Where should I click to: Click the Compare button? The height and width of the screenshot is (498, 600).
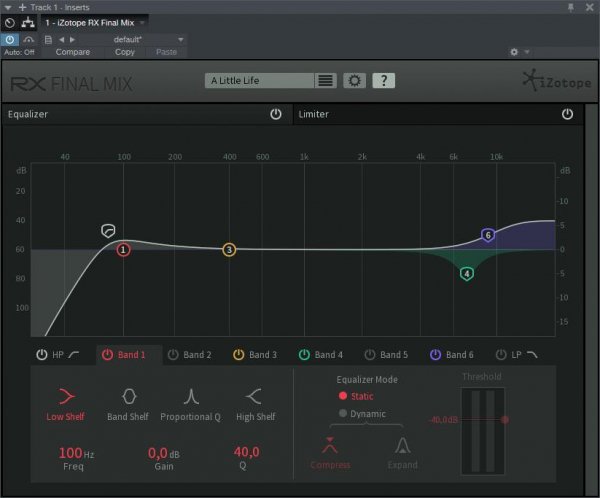tap(73, 52)
